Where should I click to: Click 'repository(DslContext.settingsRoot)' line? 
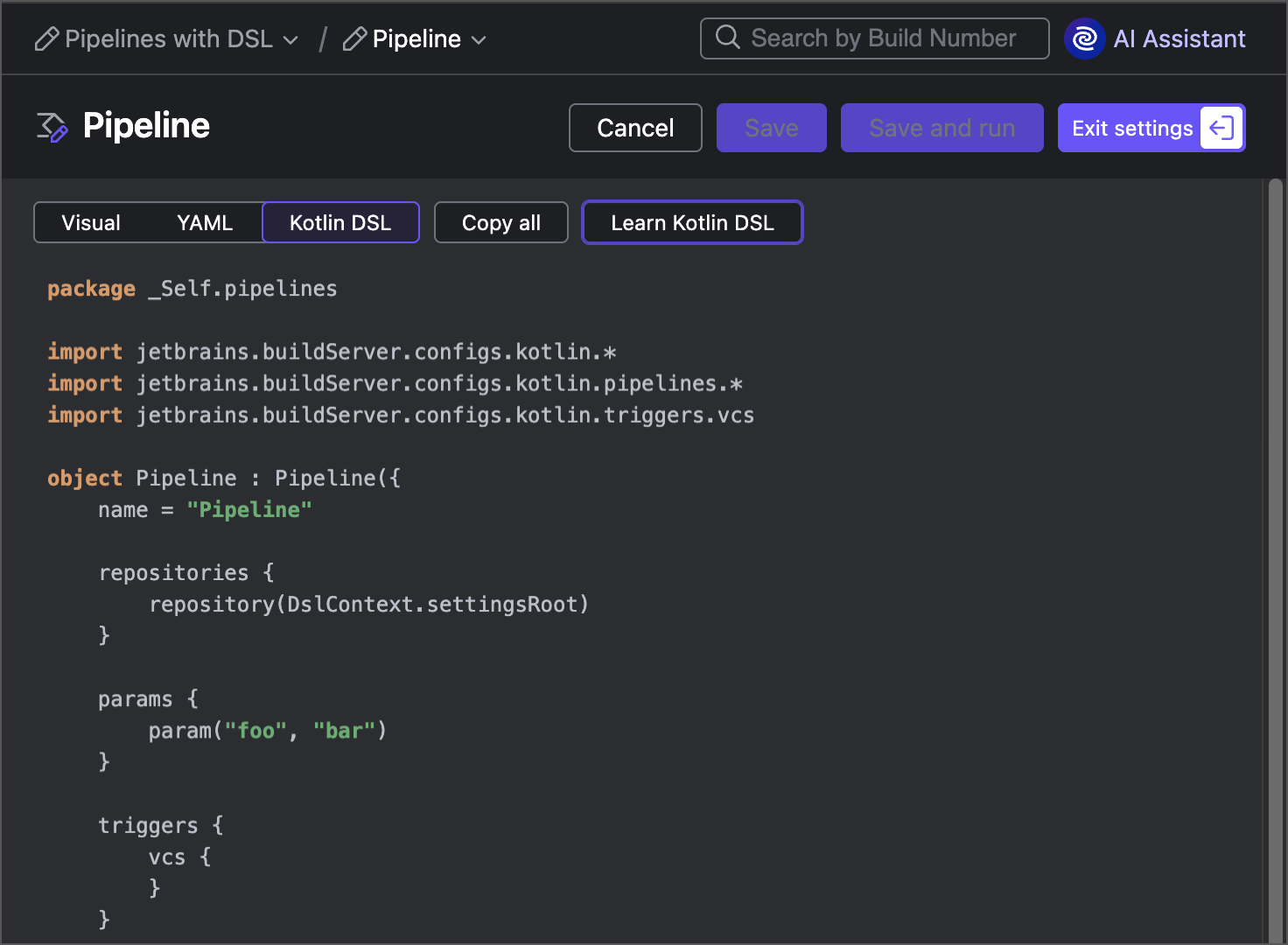point(369,605)
